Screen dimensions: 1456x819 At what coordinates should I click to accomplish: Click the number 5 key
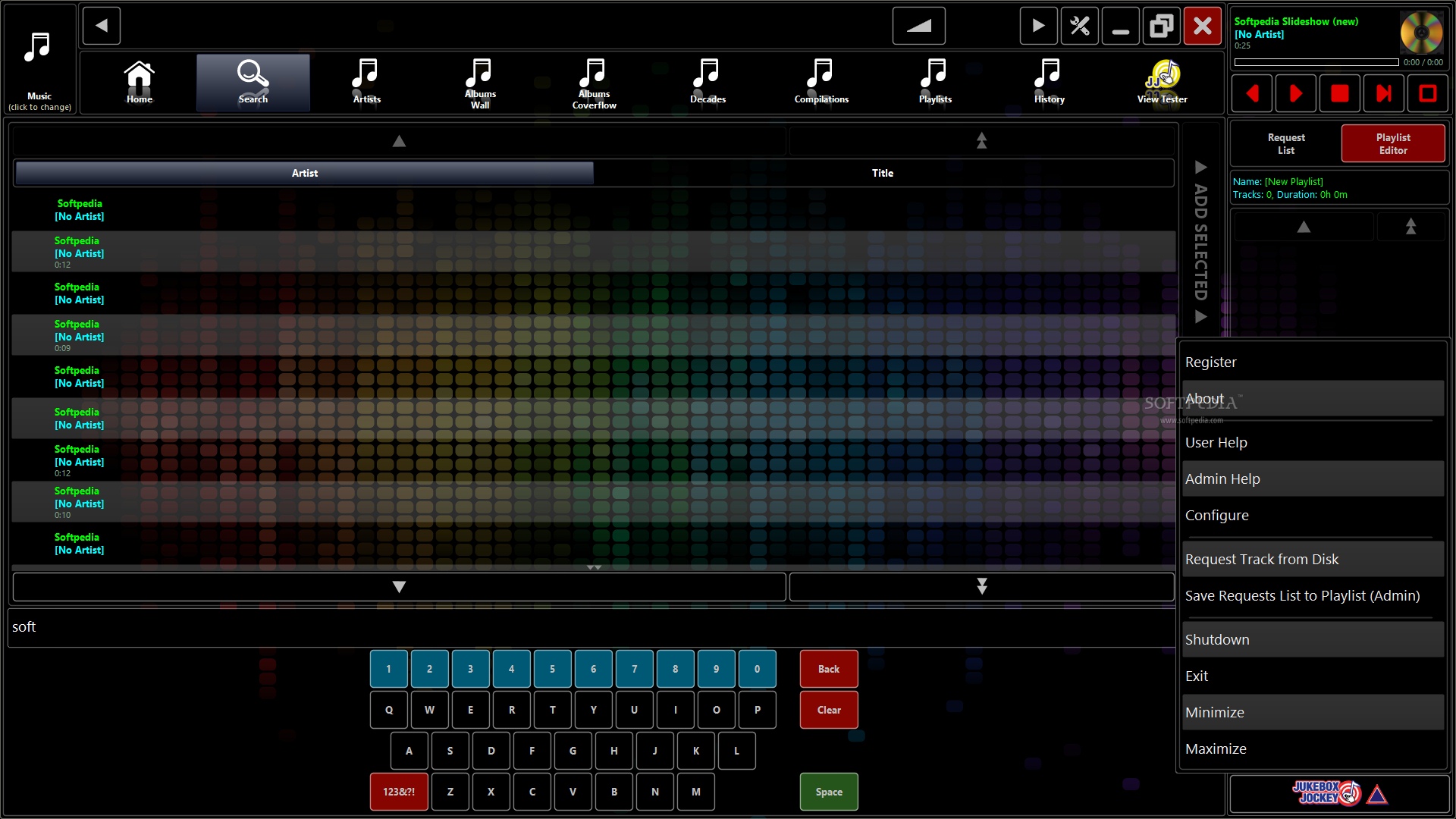(x=552, y=670)
